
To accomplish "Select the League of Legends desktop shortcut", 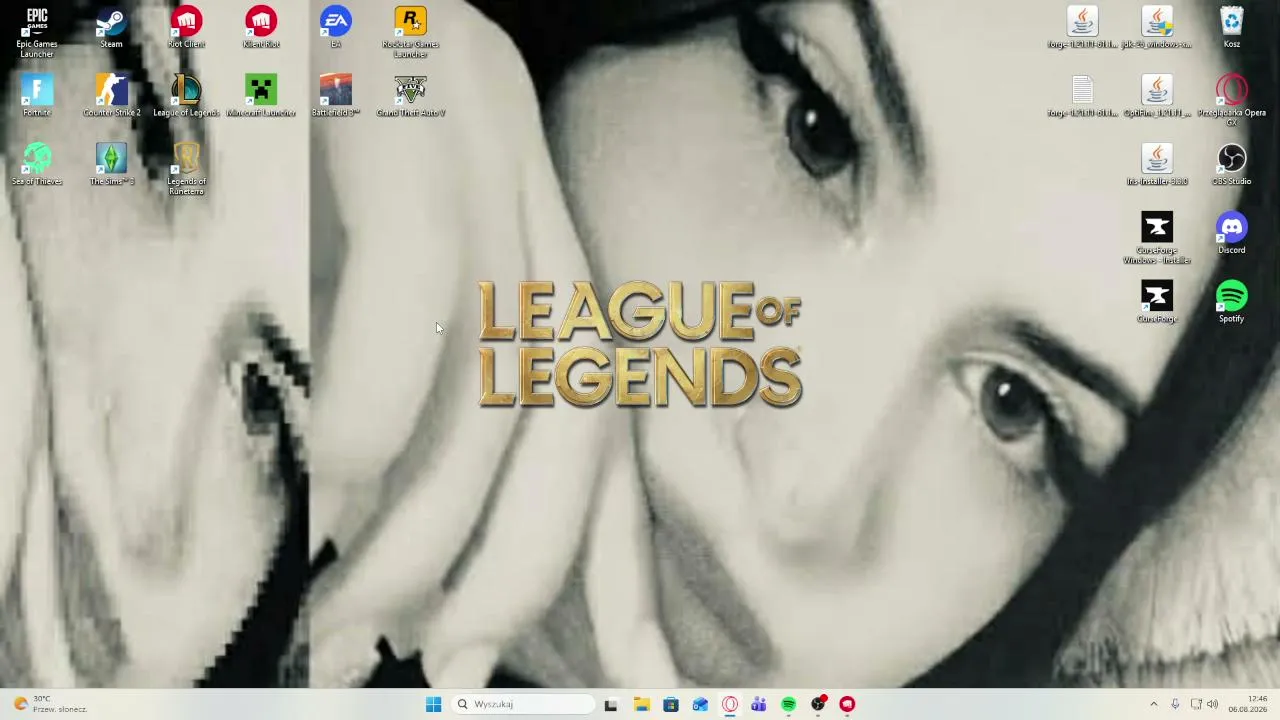I will click(x=186, y=96).
